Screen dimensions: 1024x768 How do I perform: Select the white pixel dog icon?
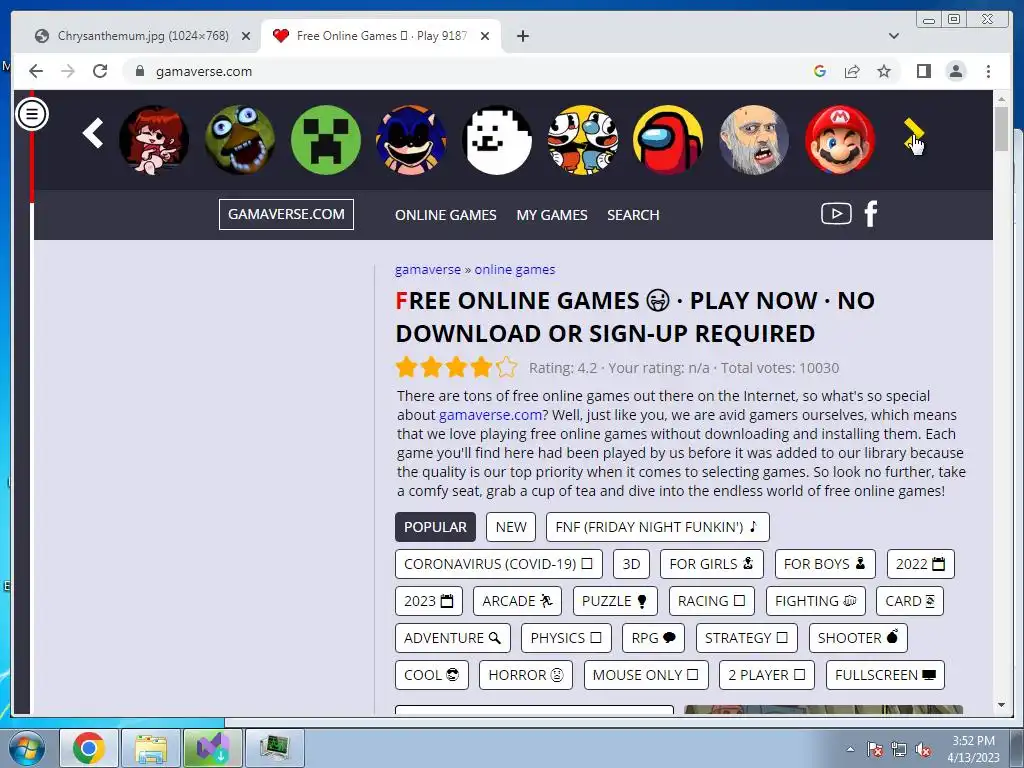[x=497, y=140]
